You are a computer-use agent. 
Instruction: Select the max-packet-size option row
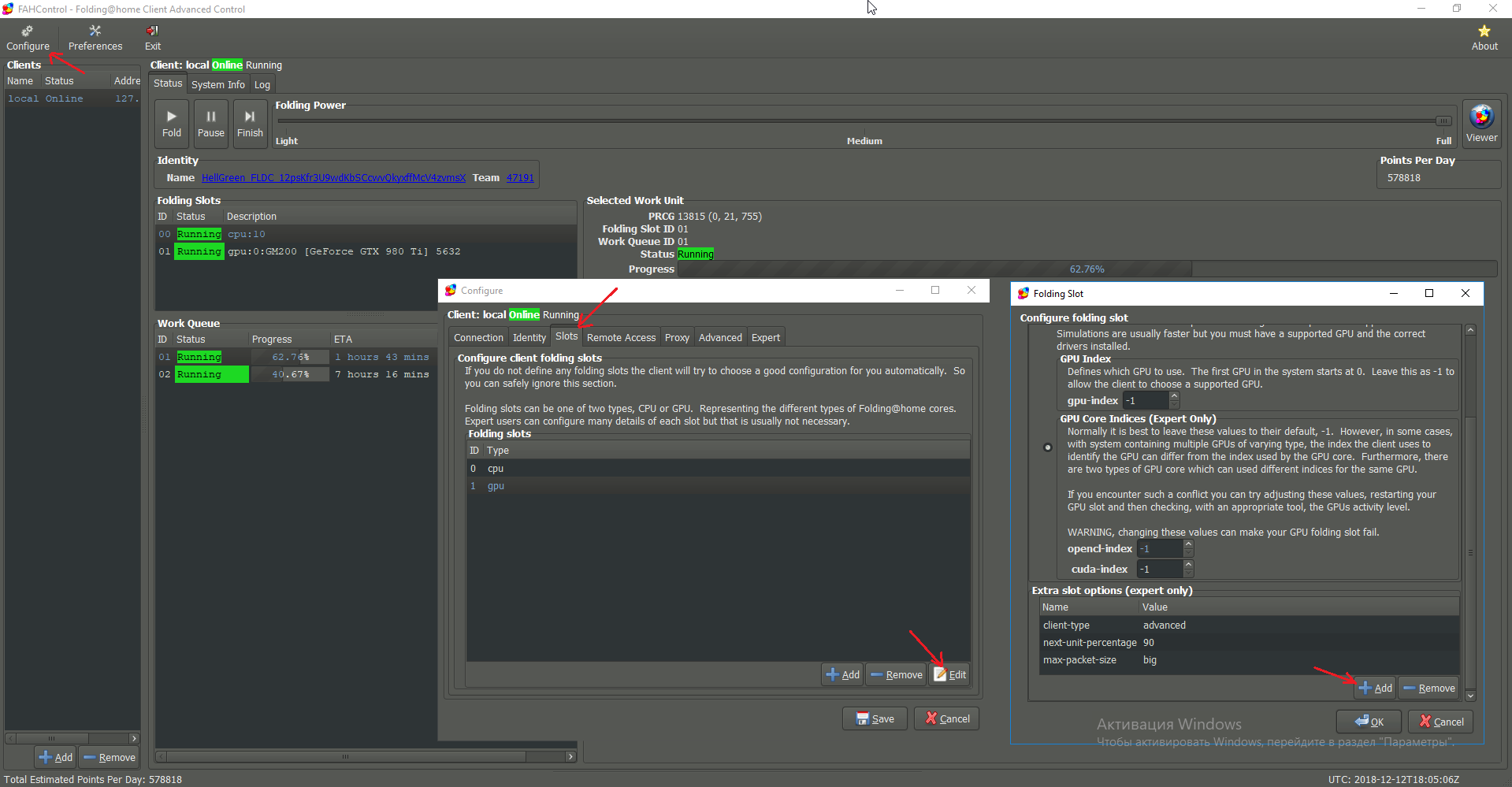click(x=1249, y=660)
